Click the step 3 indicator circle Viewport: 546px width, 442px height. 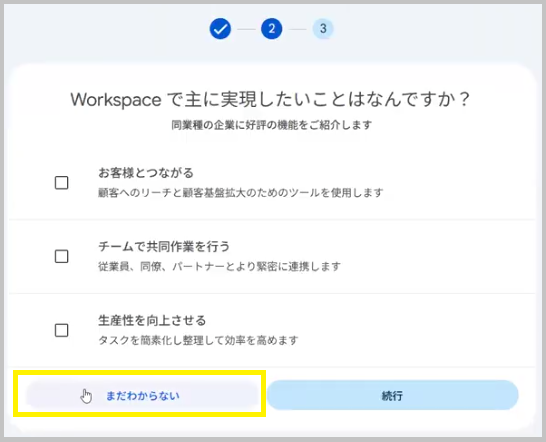click(x=323, y=29)
